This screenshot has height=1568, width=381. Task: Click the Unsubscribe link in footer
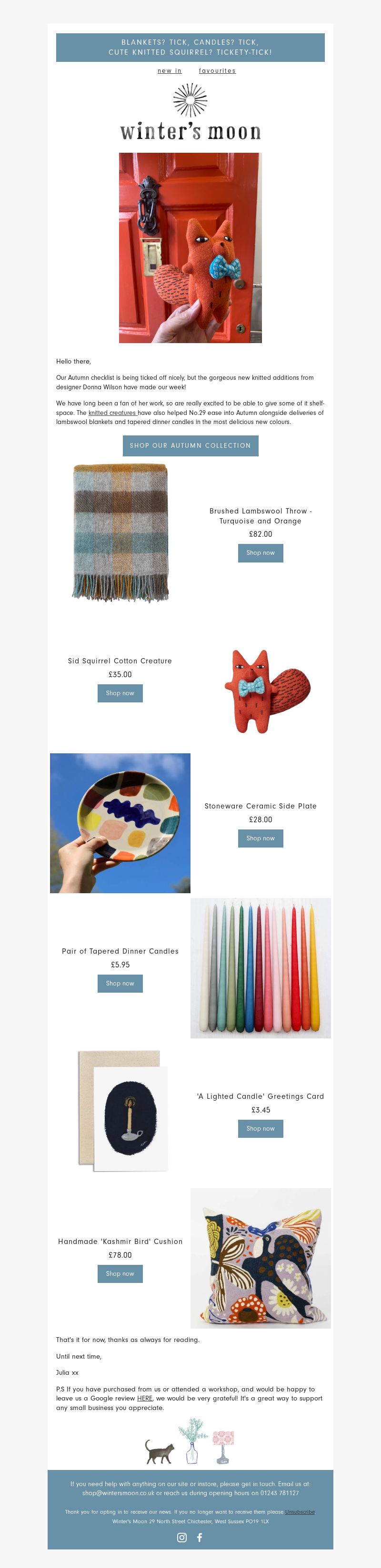click(300, 1511)
